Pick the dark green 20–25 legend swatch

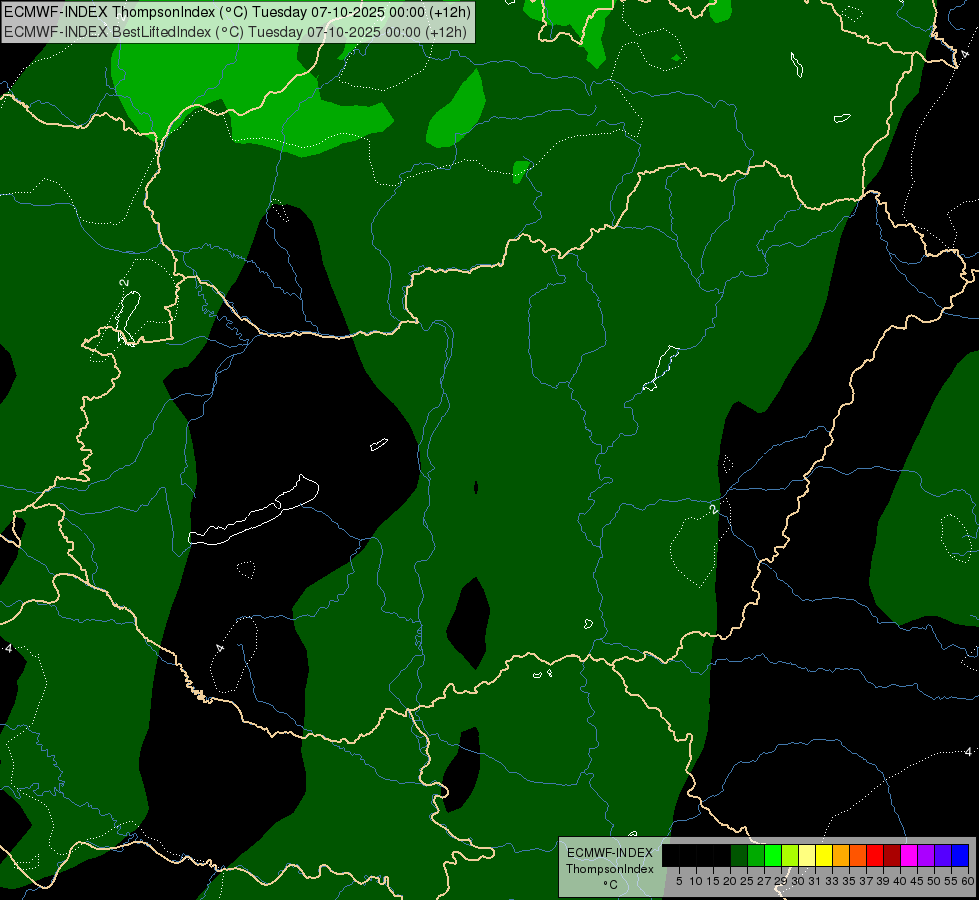tap(739, 855)
